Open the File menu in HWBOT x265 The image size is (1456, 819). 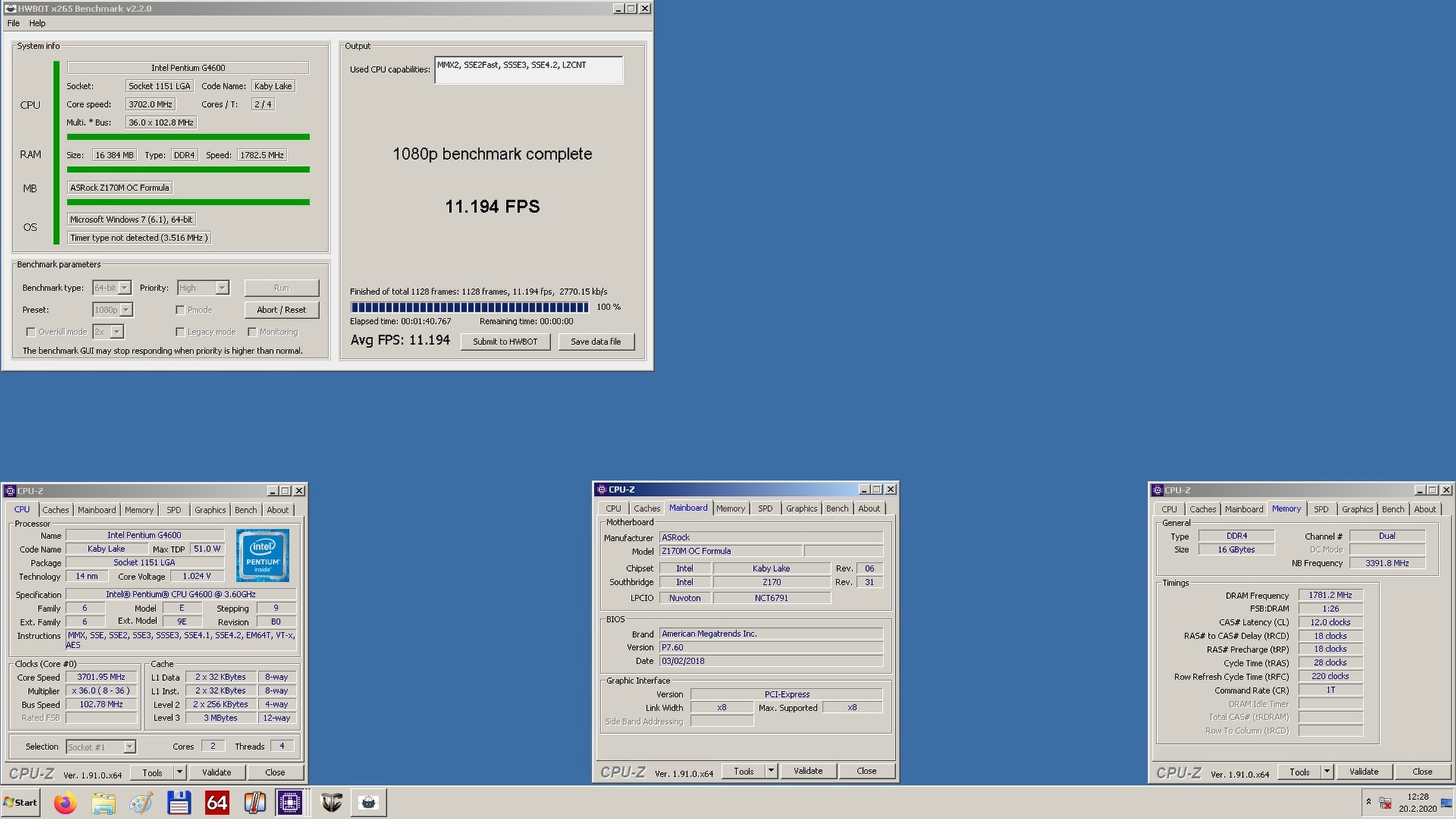point(14,24)
